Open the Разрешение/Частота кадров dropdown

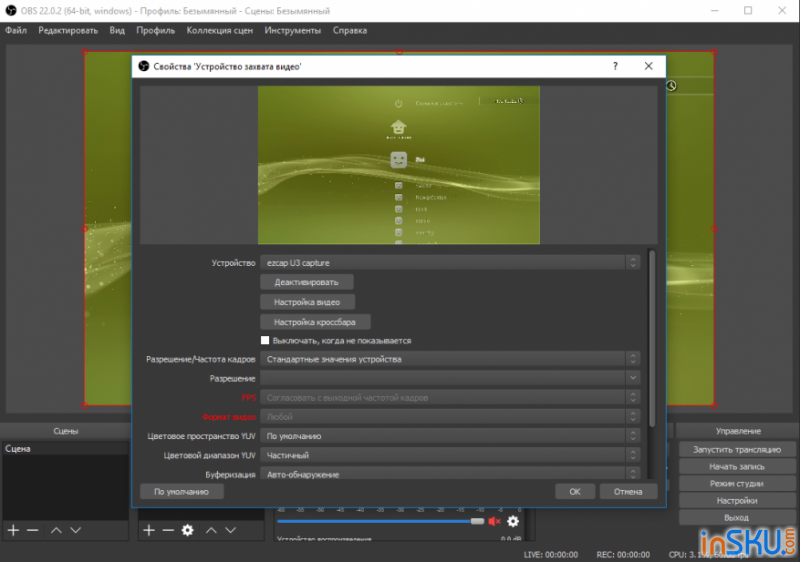pyautogui.click(x=449, y=359)
